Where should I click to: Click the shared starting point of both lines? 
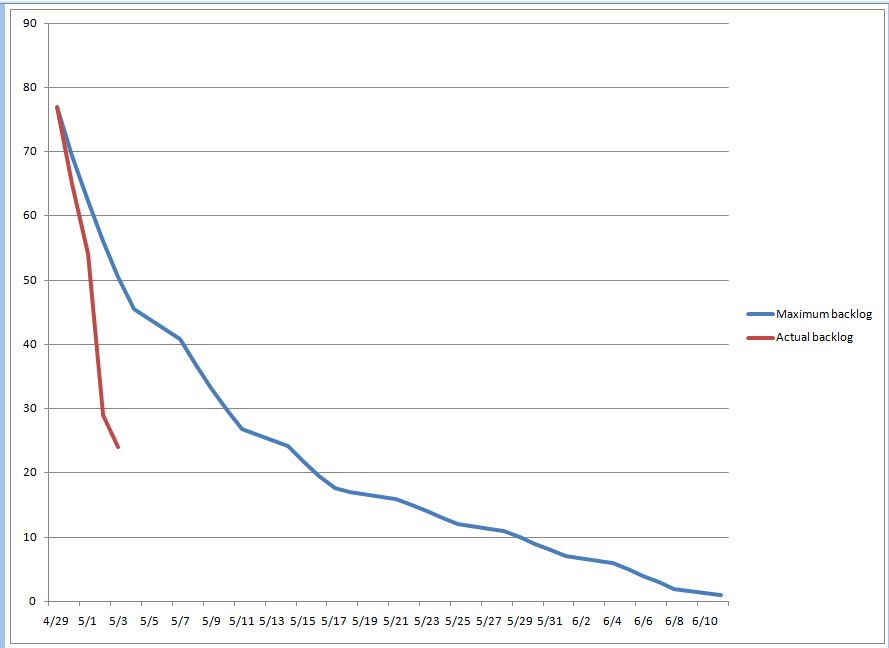(57, 107)
